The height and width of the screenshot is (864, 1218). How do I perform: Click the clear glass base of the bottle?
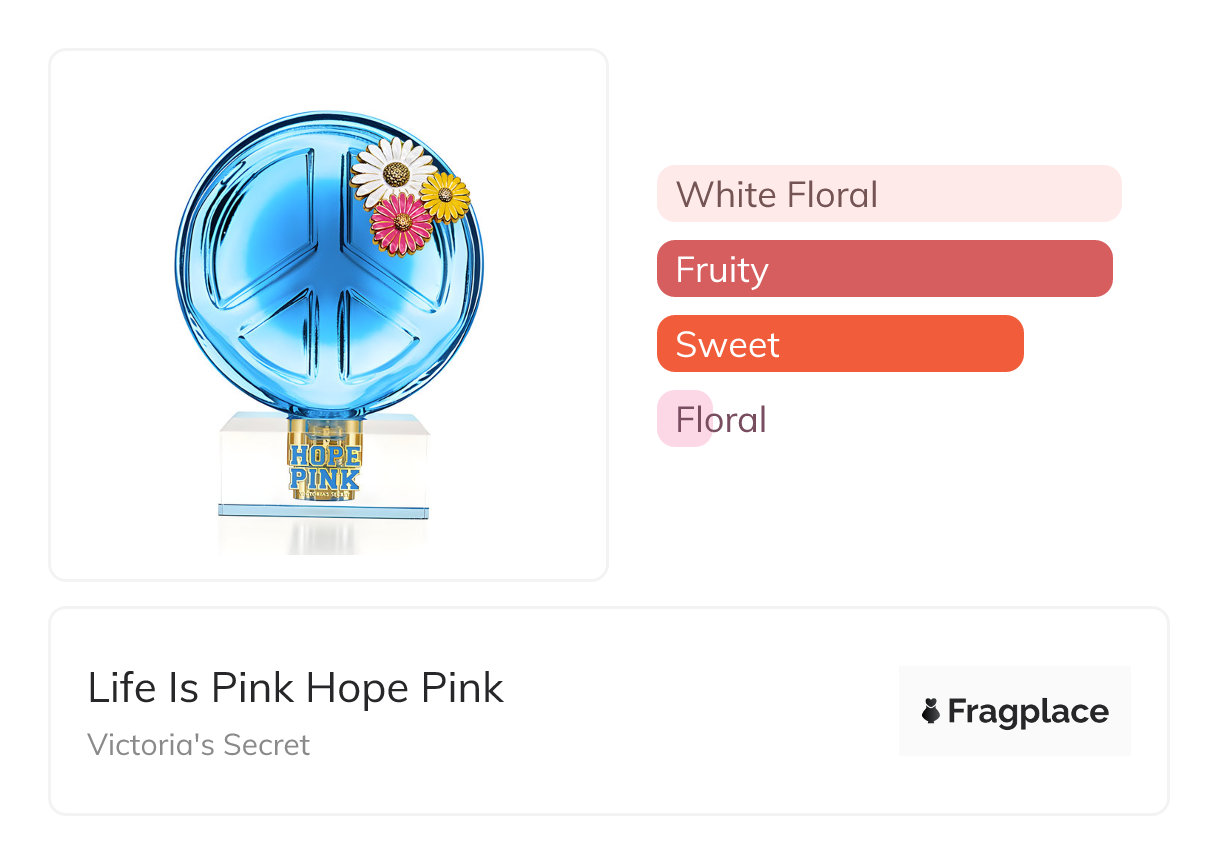coord(250,465)
